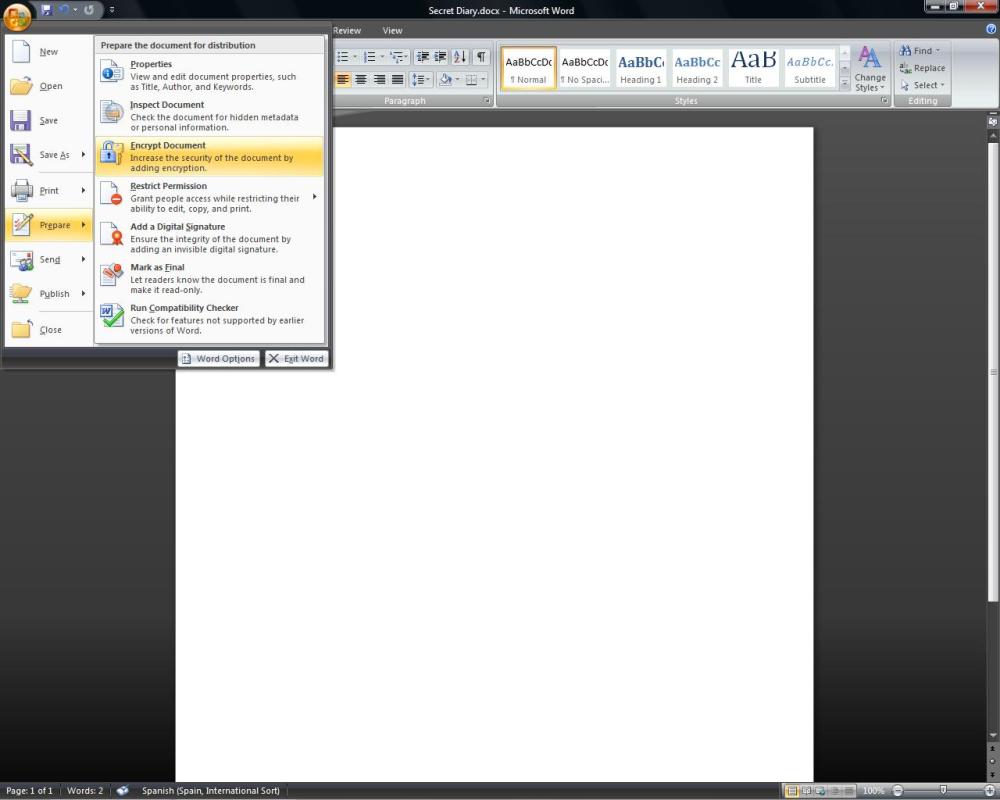
Task: Apply the Subtitle style
Action: click(x=809, y=68)
